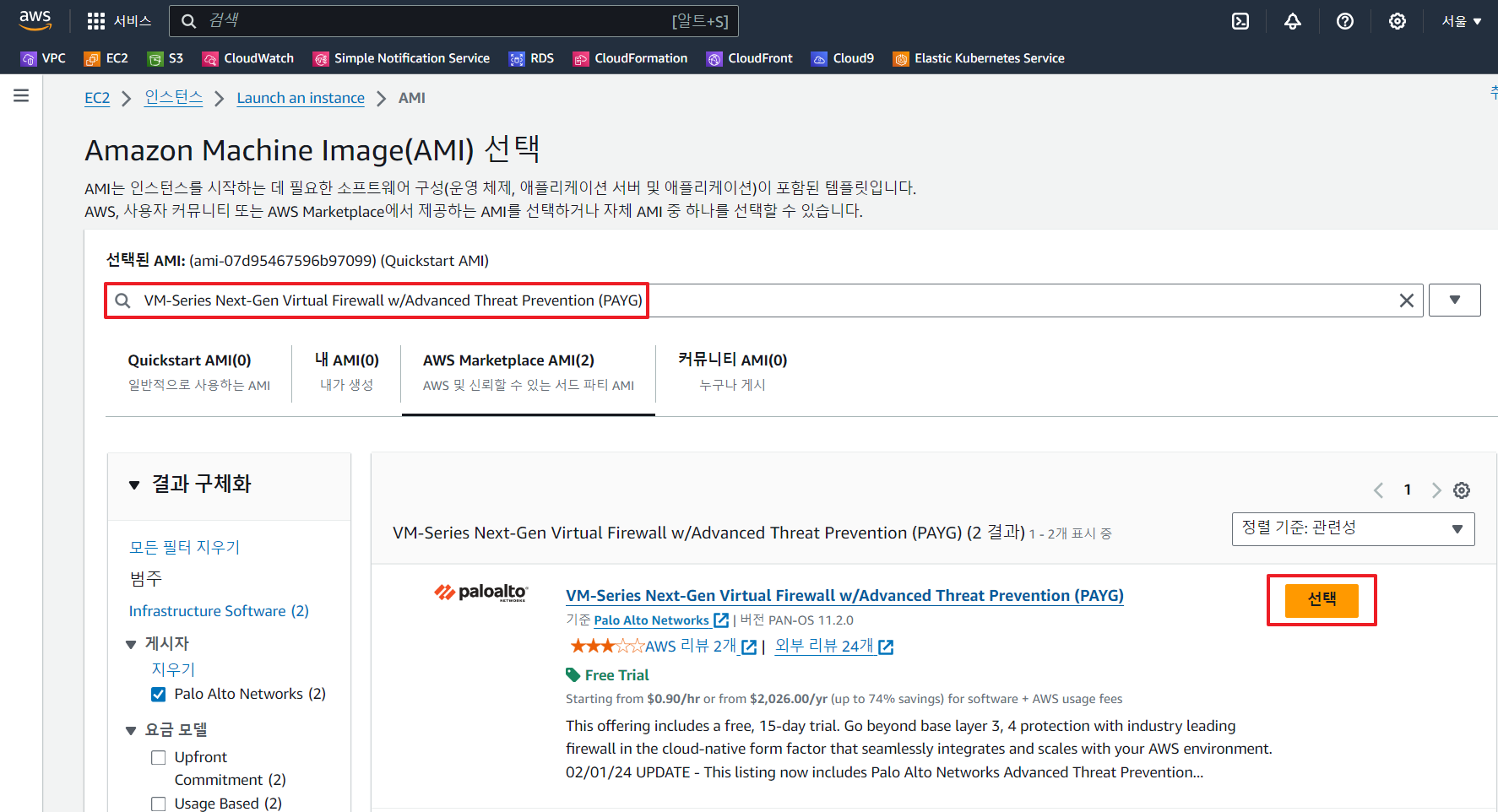Open the VPC shortcut
The width and height of the screenshot is (1498, 812).
[43, 58]
